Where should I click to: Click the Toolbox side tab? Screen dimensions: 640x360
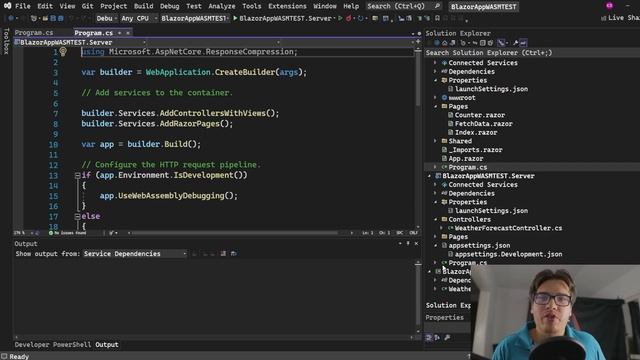pos(6,41)
